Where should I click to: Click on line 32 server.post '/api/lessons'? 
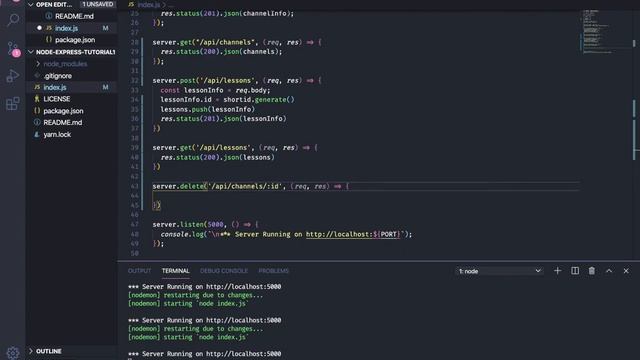click(237, 80)
